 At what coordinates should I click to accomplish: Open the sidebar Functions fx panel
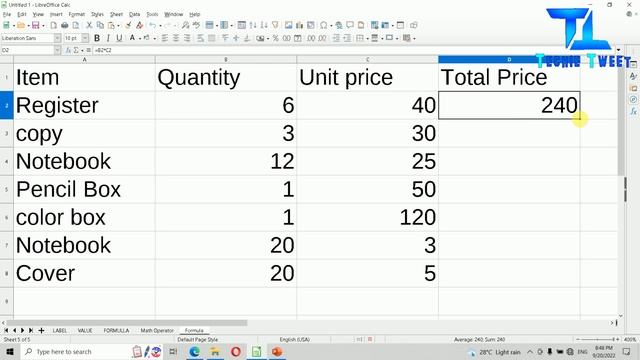tap(633, 111)
